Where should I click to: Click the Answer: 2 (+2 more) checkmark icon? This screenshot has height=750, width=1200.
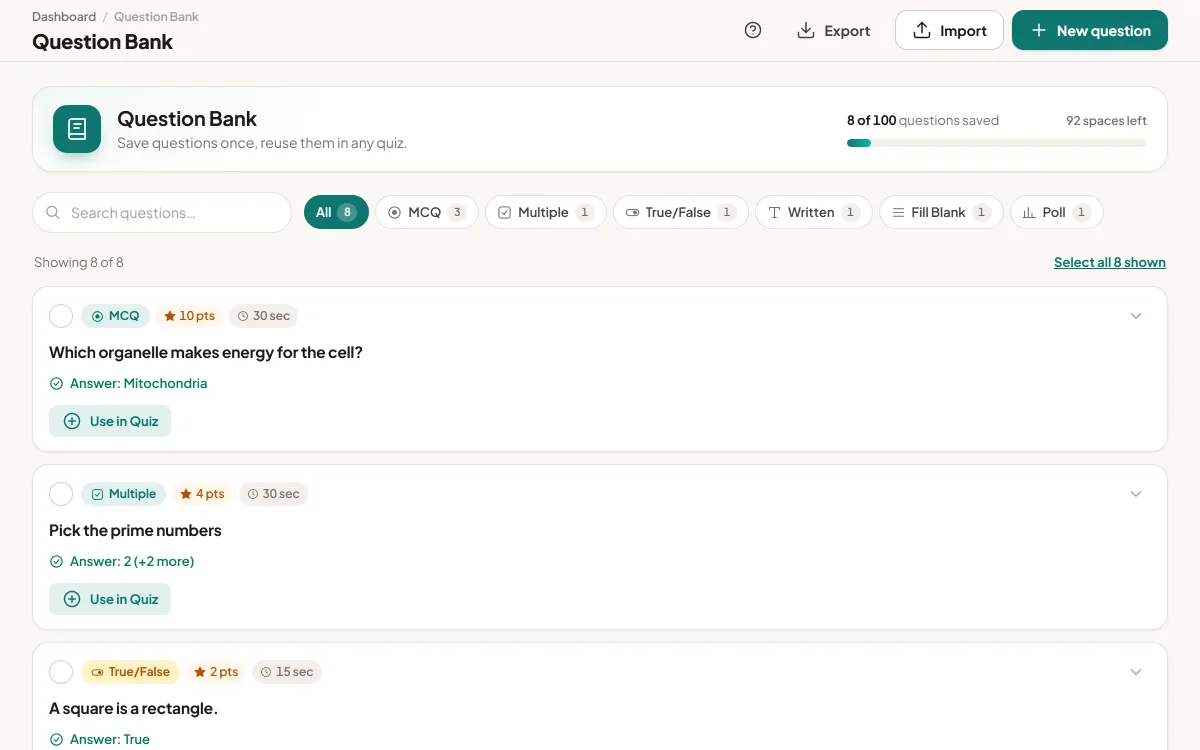pos(56,561)
